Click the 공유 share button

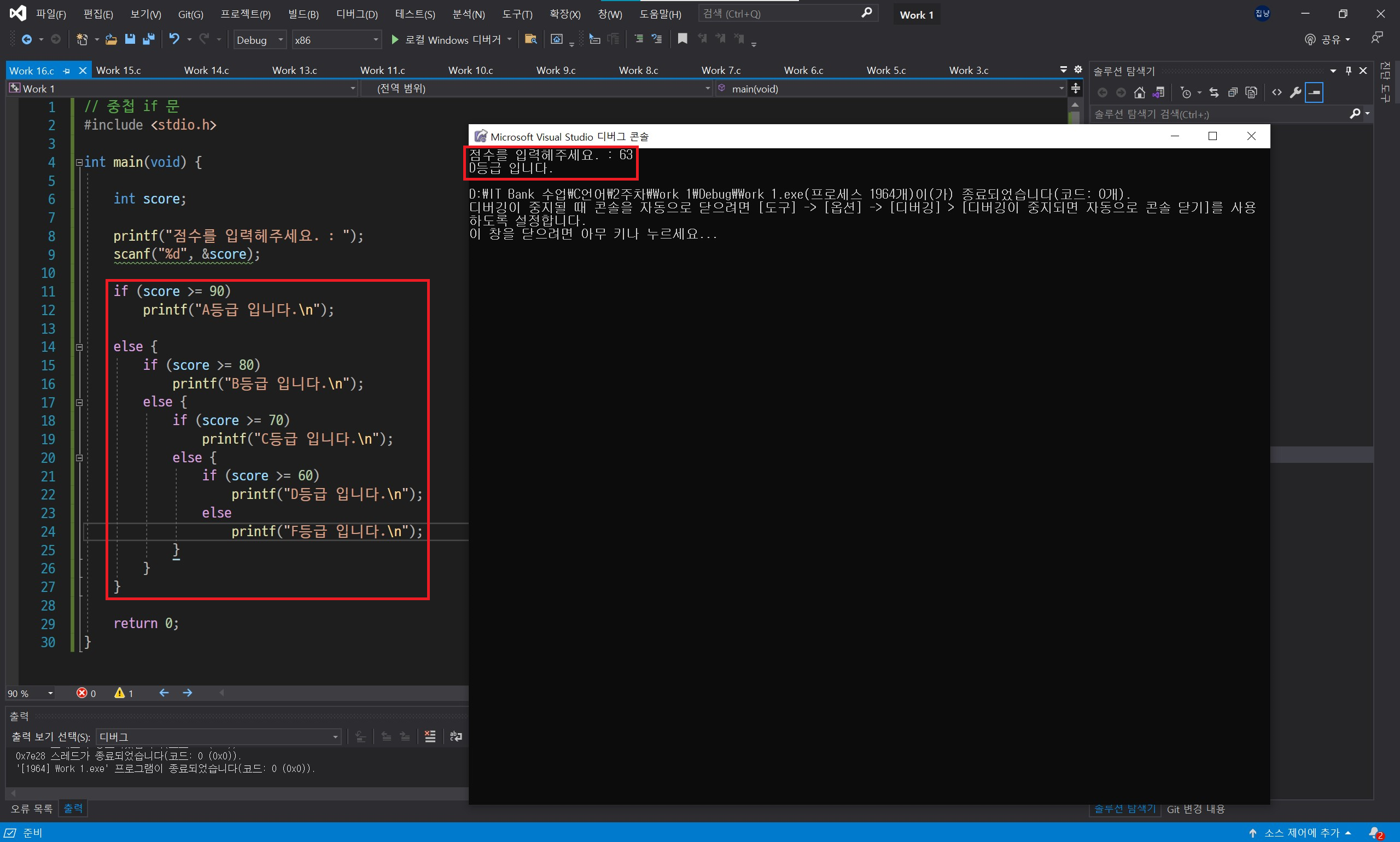click(x=1328, y=40)
